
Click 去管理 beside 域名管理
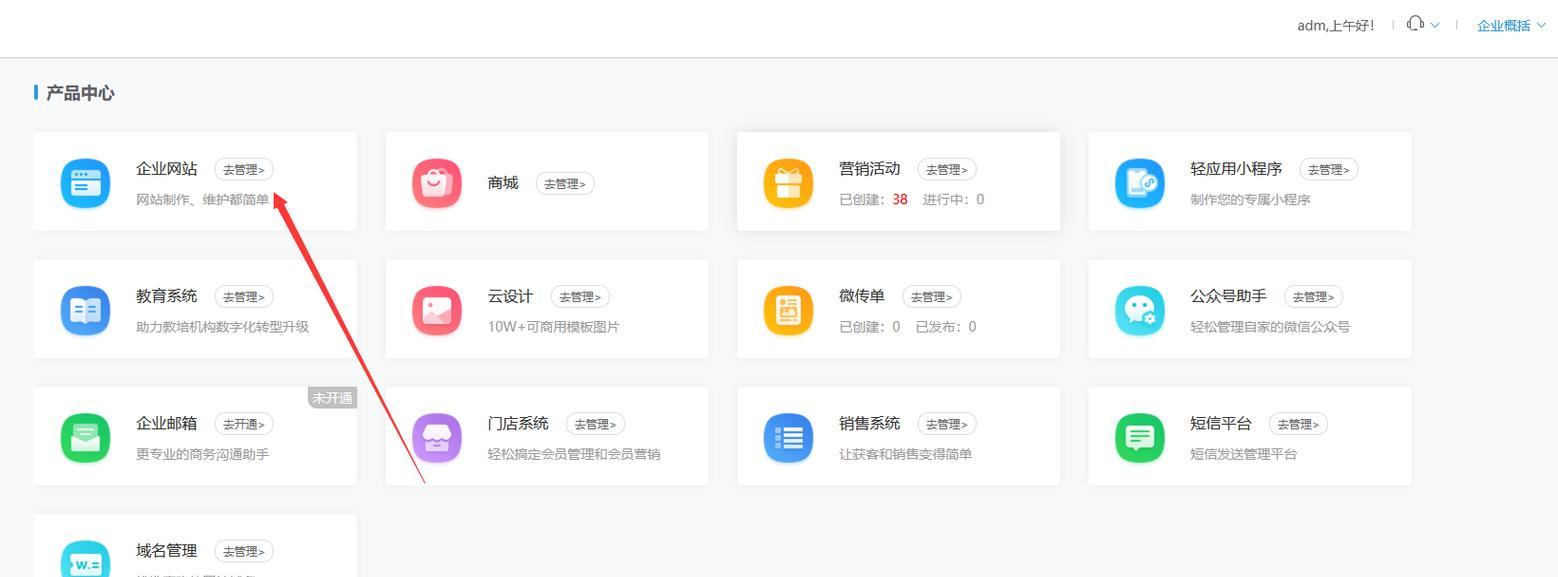[x=244, y=551]
